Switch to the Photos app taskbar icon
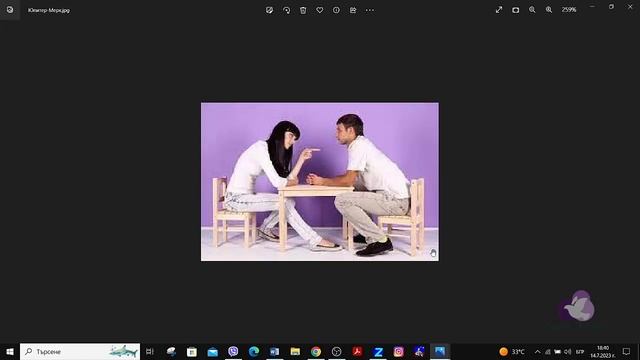This screenshot has height=360, width=640. [x=440, y=351]
